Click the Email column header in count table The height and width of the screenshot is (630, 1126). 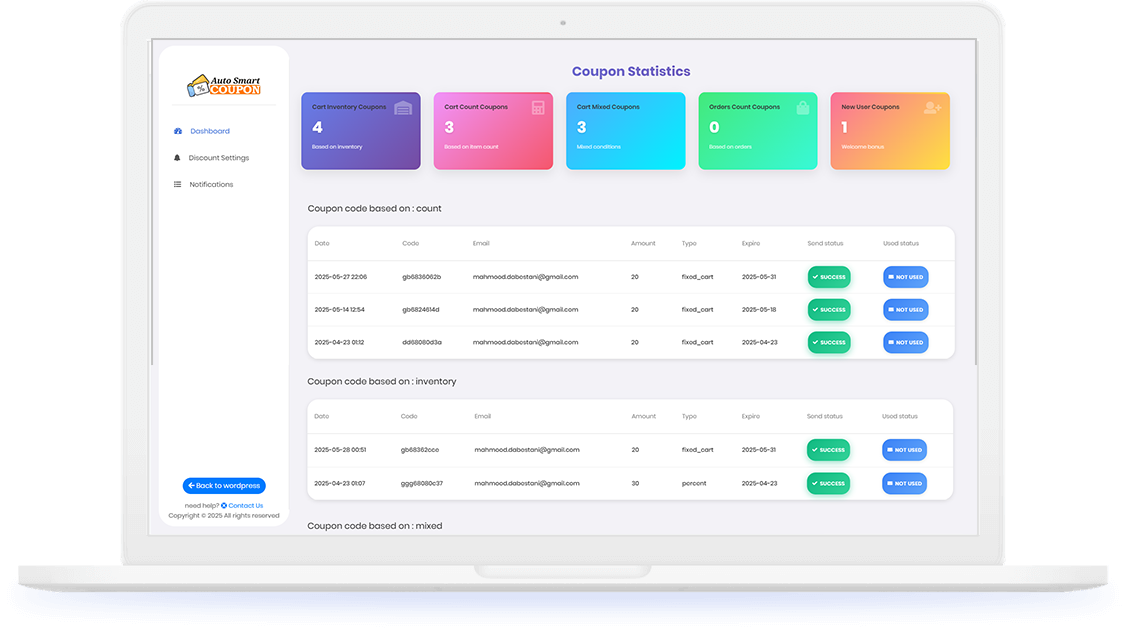tap(481, 244)
